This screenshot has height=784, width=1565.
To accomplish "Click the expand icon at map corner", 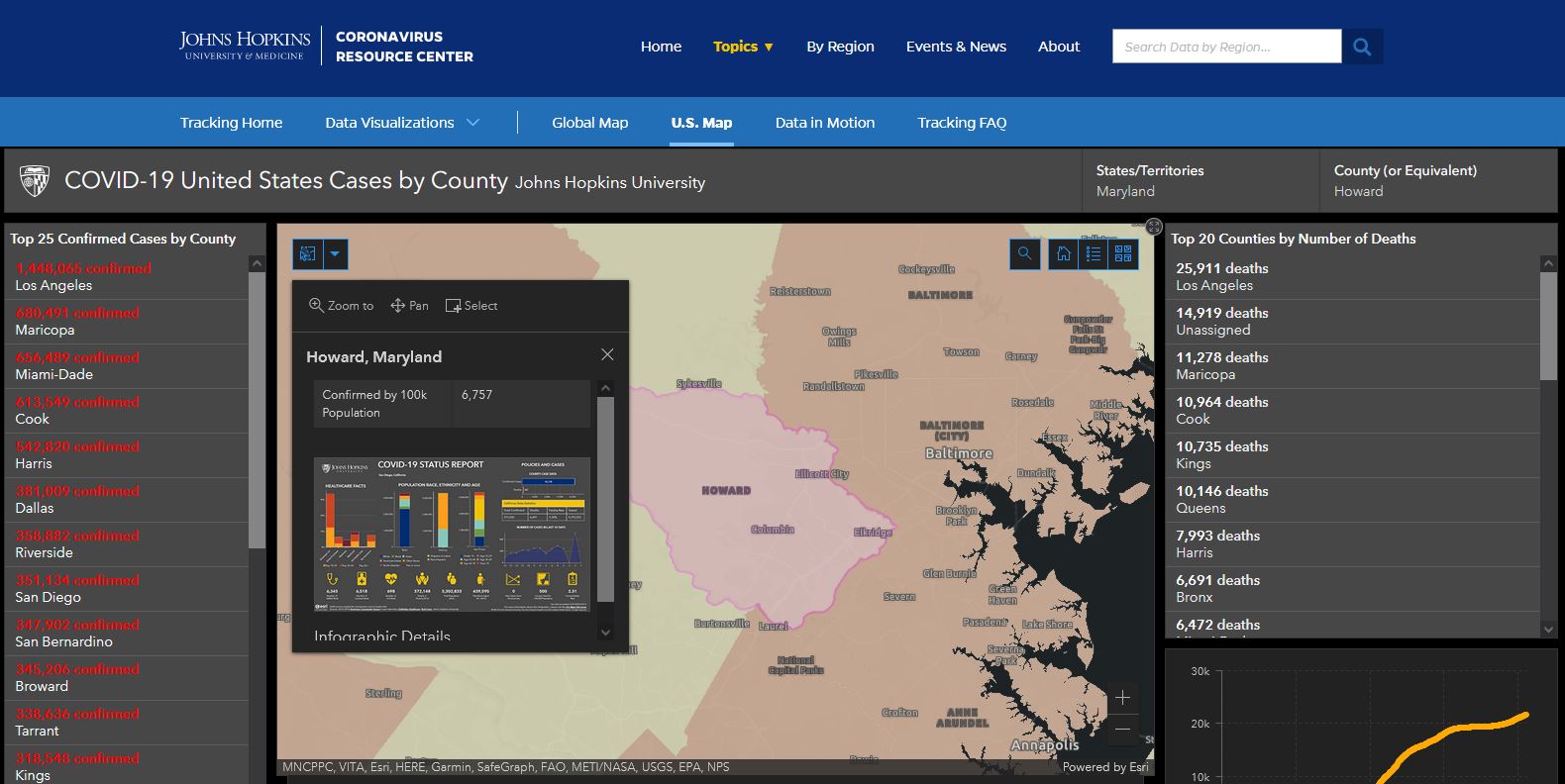I will [x=1154, y=227].
